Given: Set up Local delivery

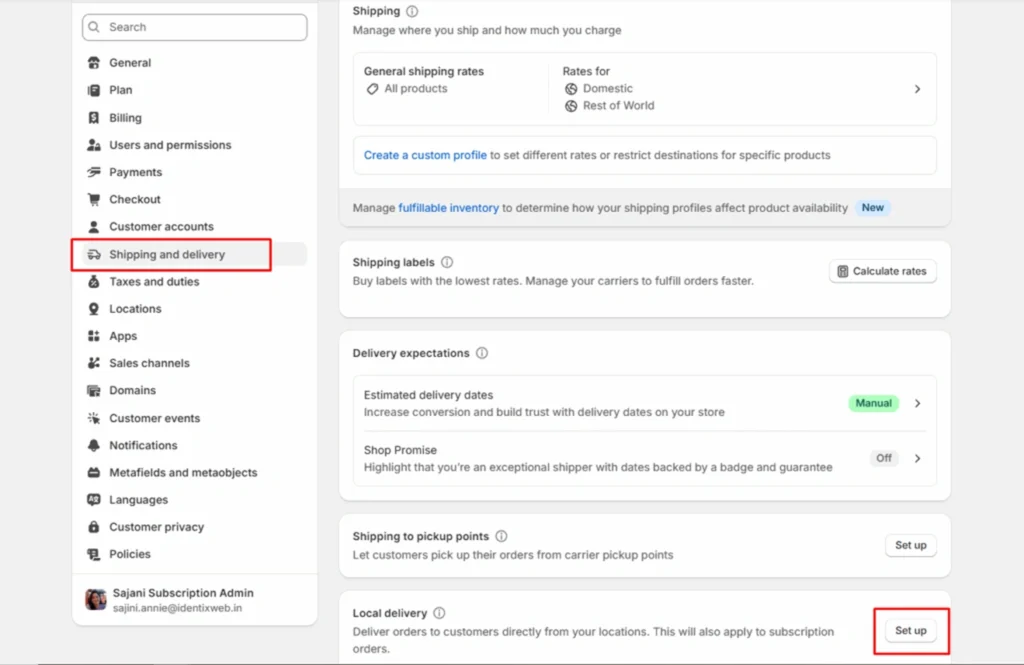Looking at the screenshot, I should point(910,631).
